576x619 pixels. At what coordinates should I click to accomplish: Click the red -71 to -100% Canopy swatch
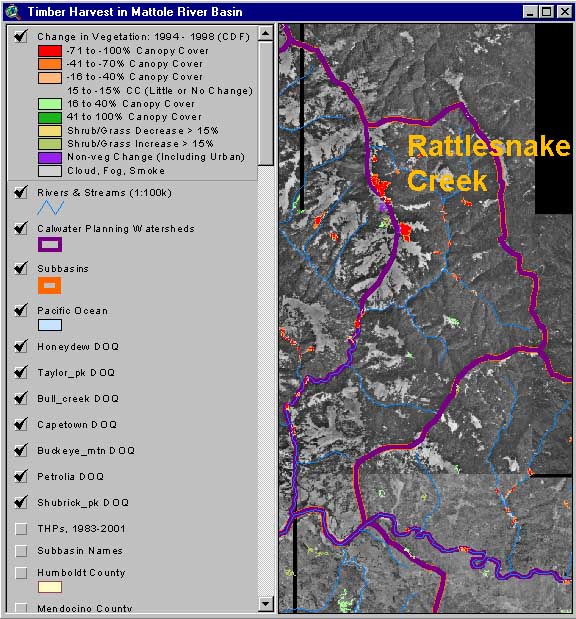(x=50, y=51)
